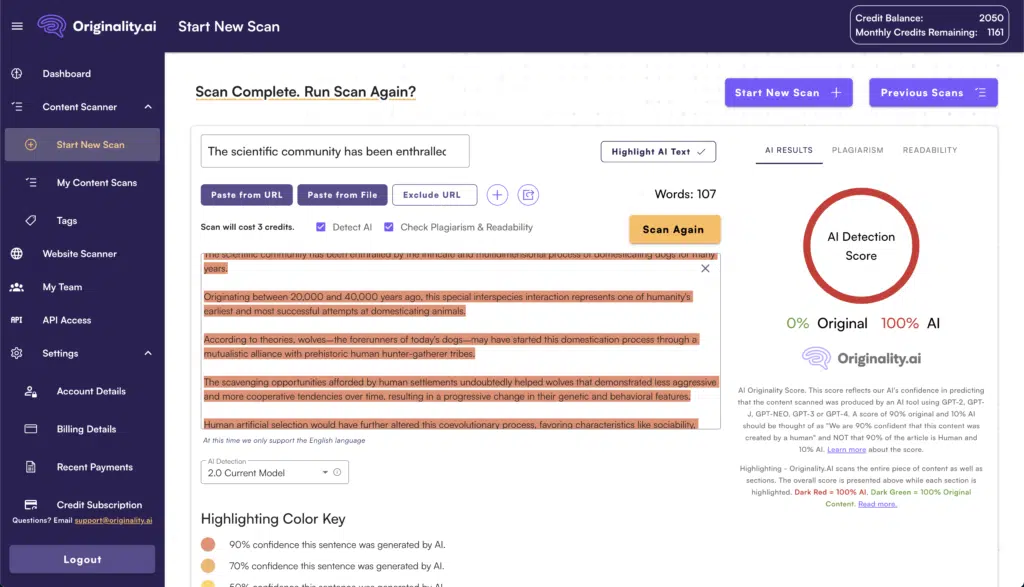The image size is (1024, 587).
Task: Uncheck the Detect AI checkbox
Action: [321, 227]
